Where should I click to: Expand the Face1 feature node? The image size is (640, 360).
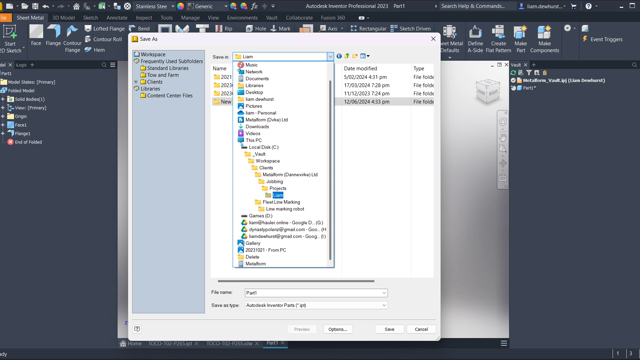(x=3, y=125)
